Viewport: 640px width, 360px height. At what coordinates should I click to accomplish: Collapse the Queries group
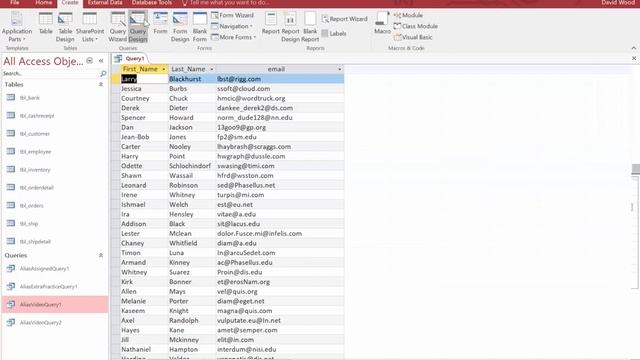pos(101,255)
